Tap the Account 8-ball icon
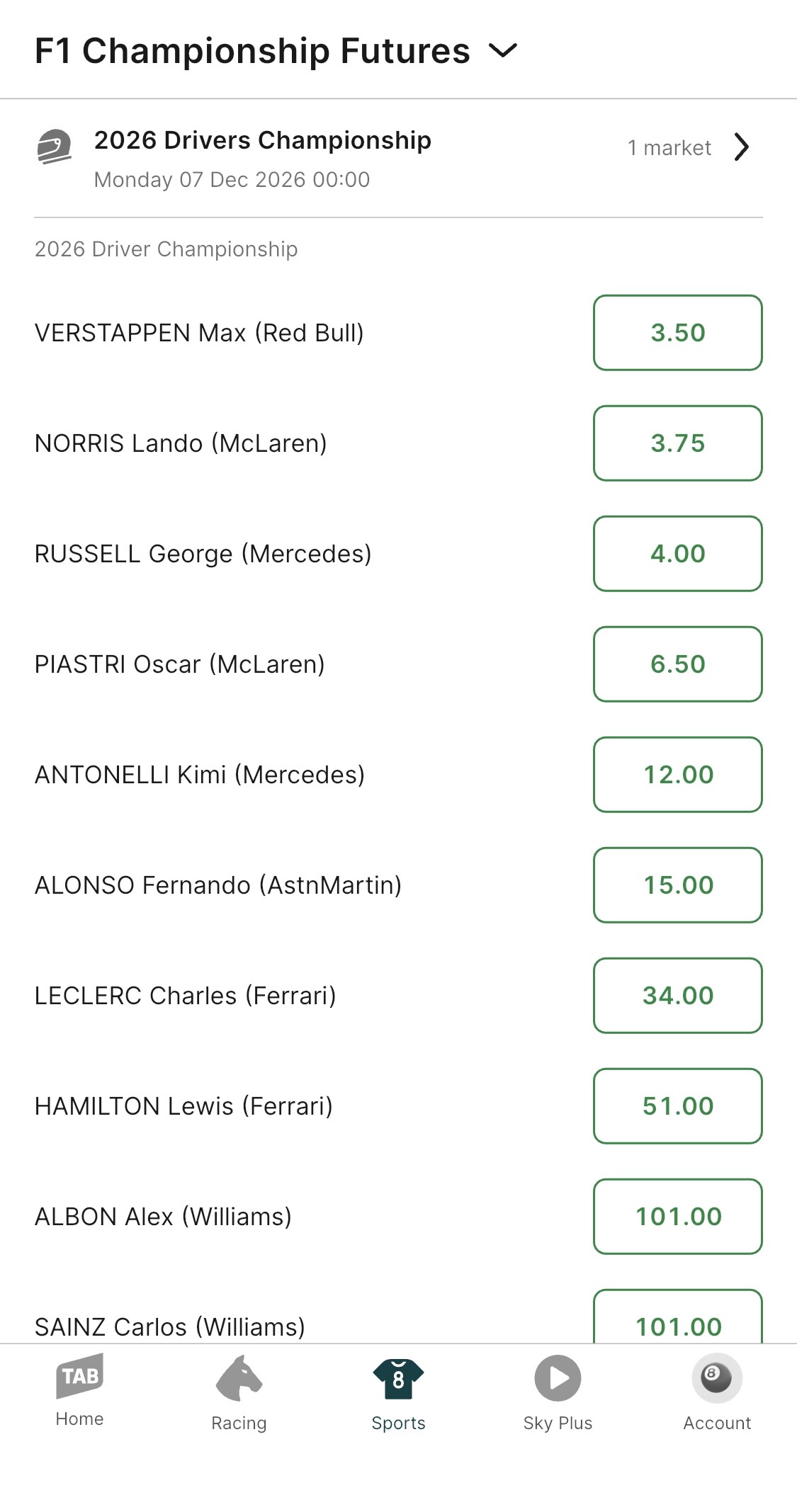 point(716,1378)
